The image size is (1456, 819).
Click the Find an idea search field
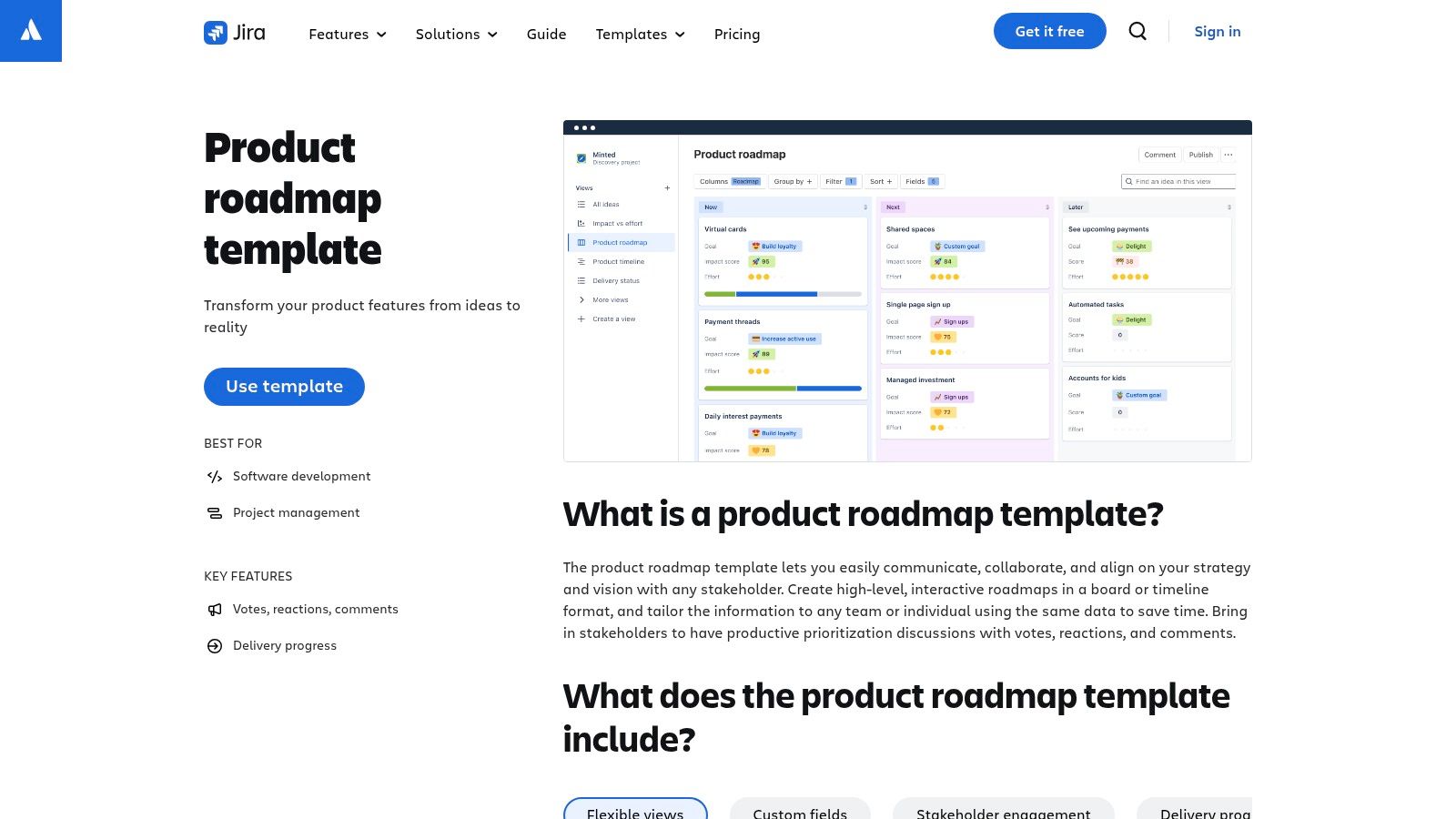tap(1178, 181)
